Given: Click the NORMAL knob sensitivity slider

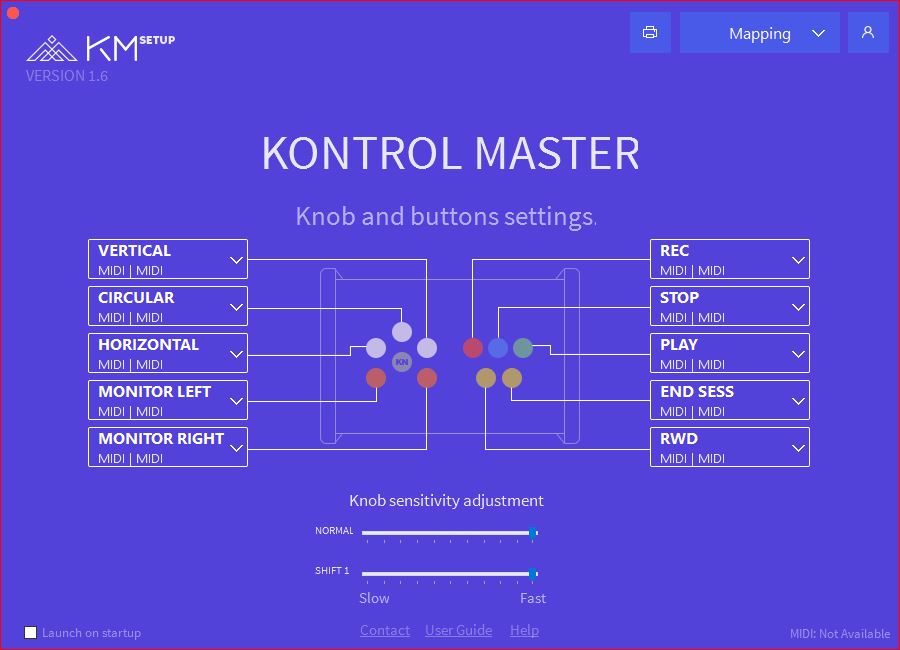Looking at the screenshot, I should pyautogui.click(x=449, y=533).
